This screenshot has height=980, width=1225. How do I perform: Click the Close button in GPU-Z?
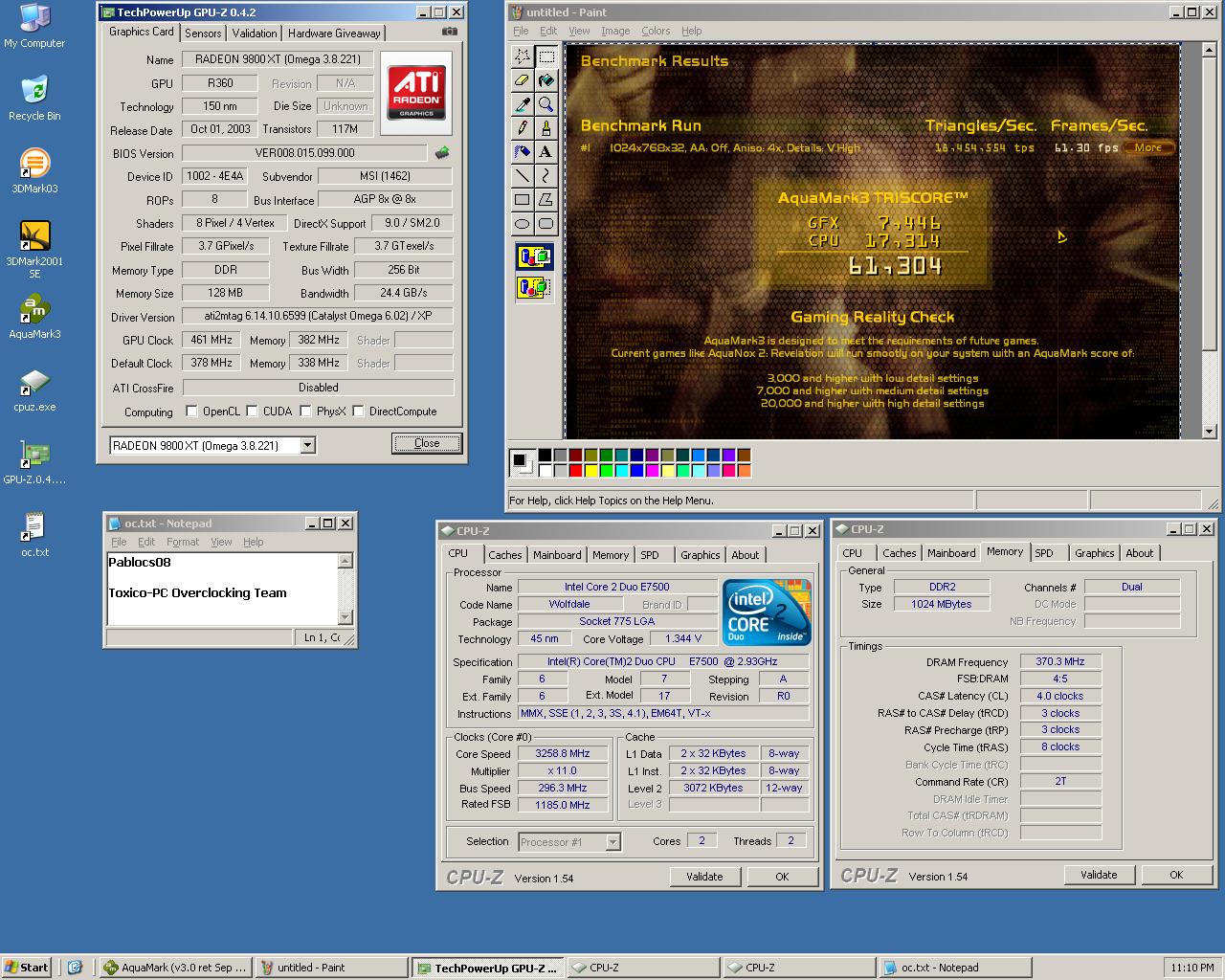click(x=427, y=443)
